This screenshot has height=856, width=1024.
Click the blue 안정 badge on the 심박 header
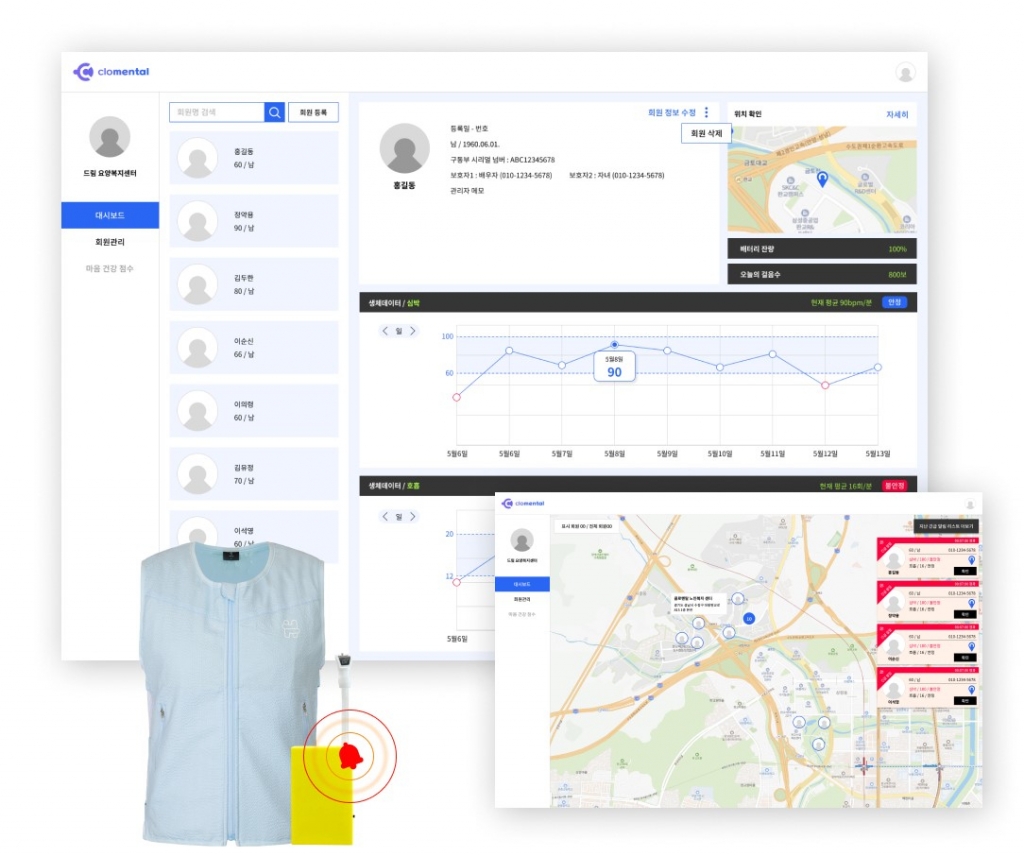pos(894,302)
